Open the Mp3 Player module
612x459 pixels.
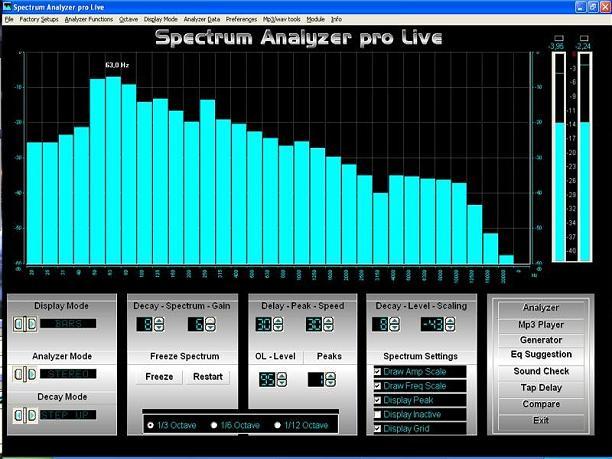coord(541,325)
